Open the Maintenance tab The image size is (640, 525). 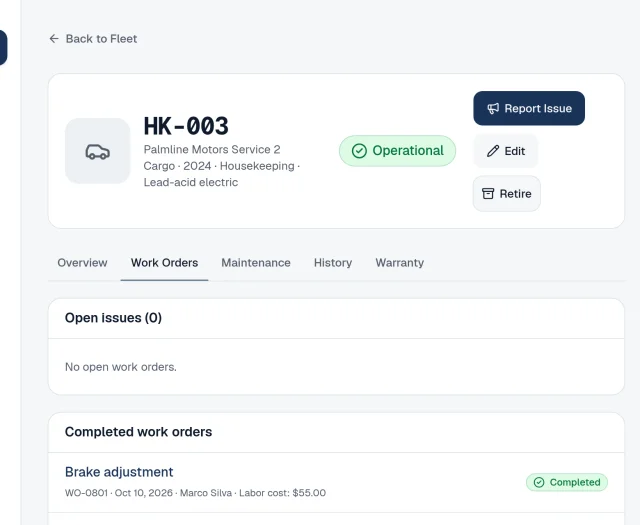pyautogui.click(x=256, y=262)
